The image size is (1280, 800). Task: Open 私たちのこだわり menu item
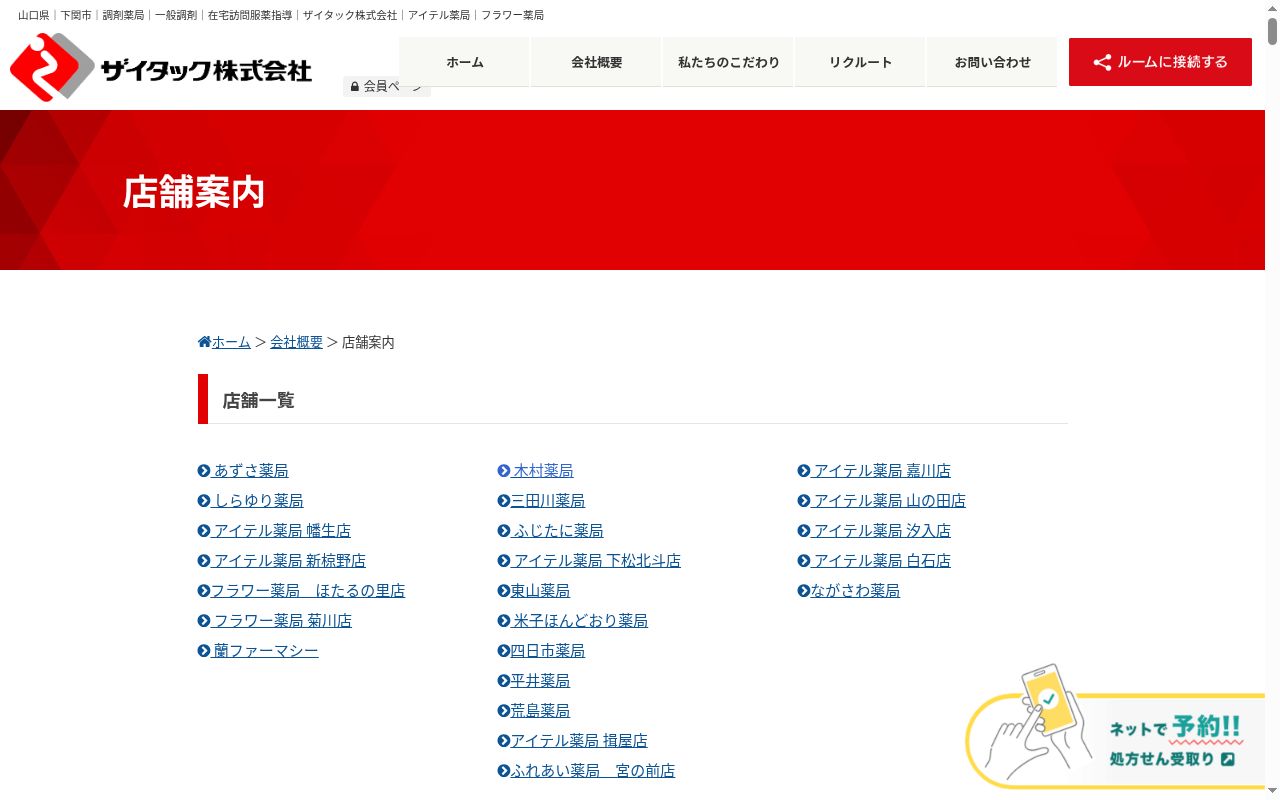(x=728, y=62)
